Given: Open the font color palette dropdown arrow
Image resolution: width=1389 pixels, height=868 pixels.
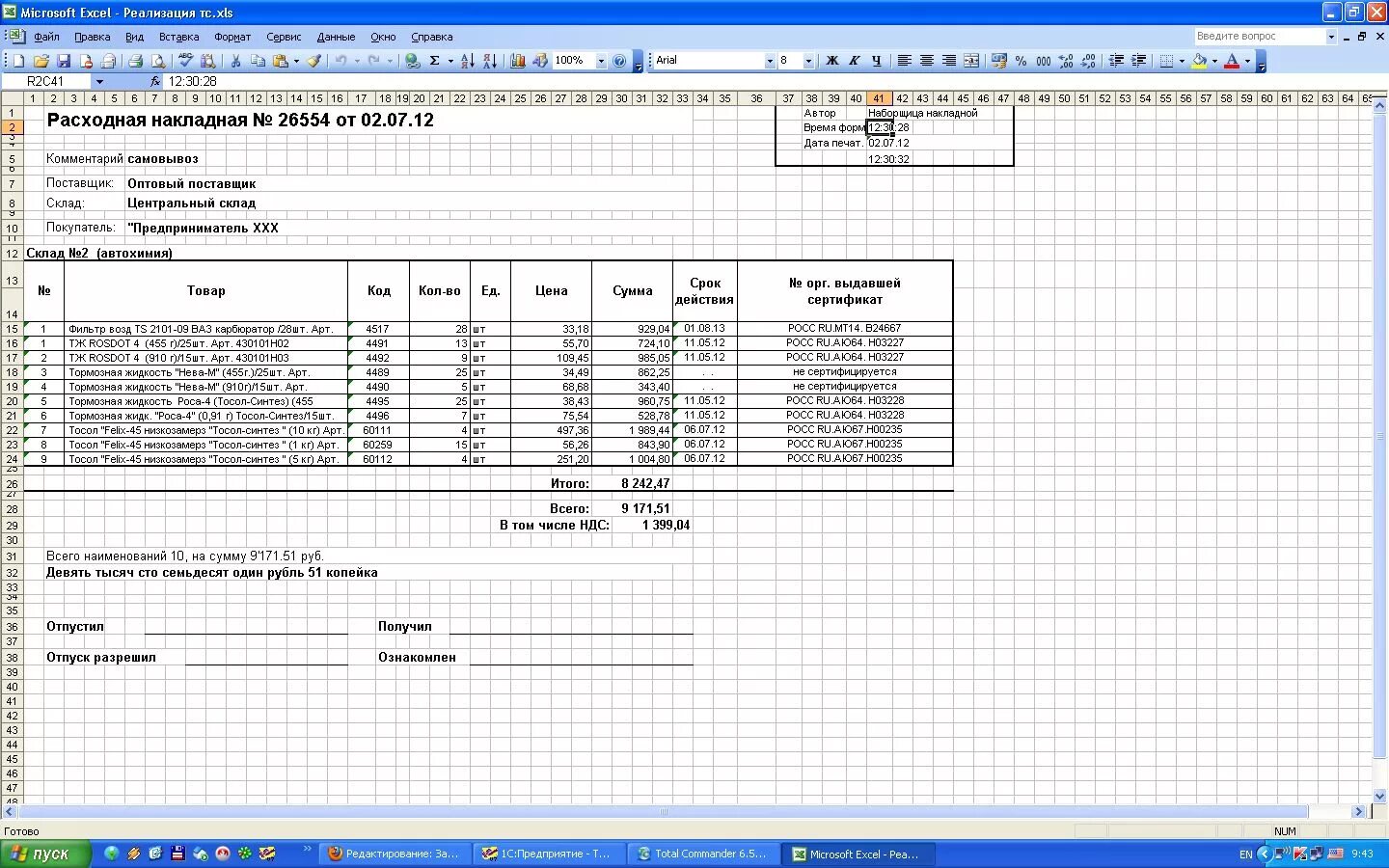Looking at the screenshot, I should (1247, 61).
